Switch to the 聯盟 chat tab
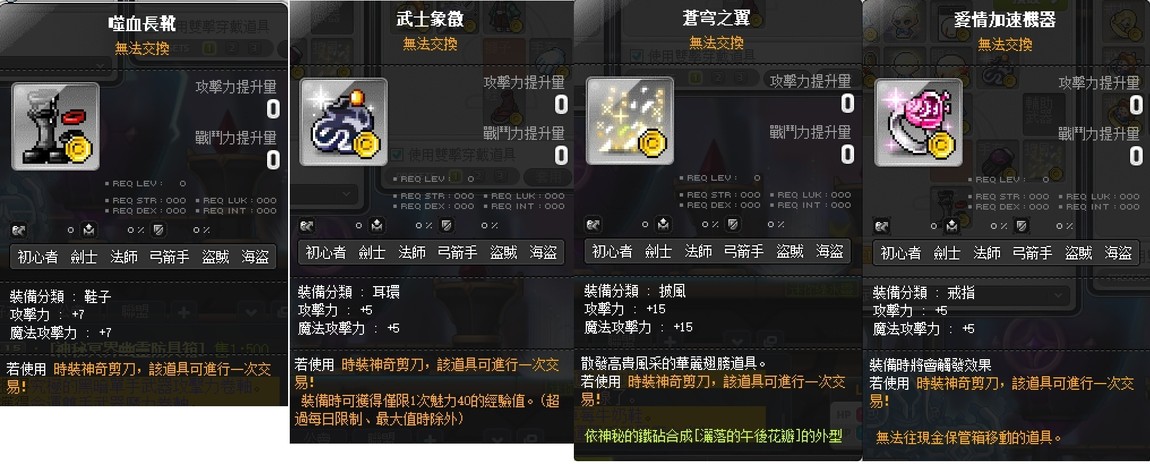Viewport: 1150px width, 464px height. (136, 311)
